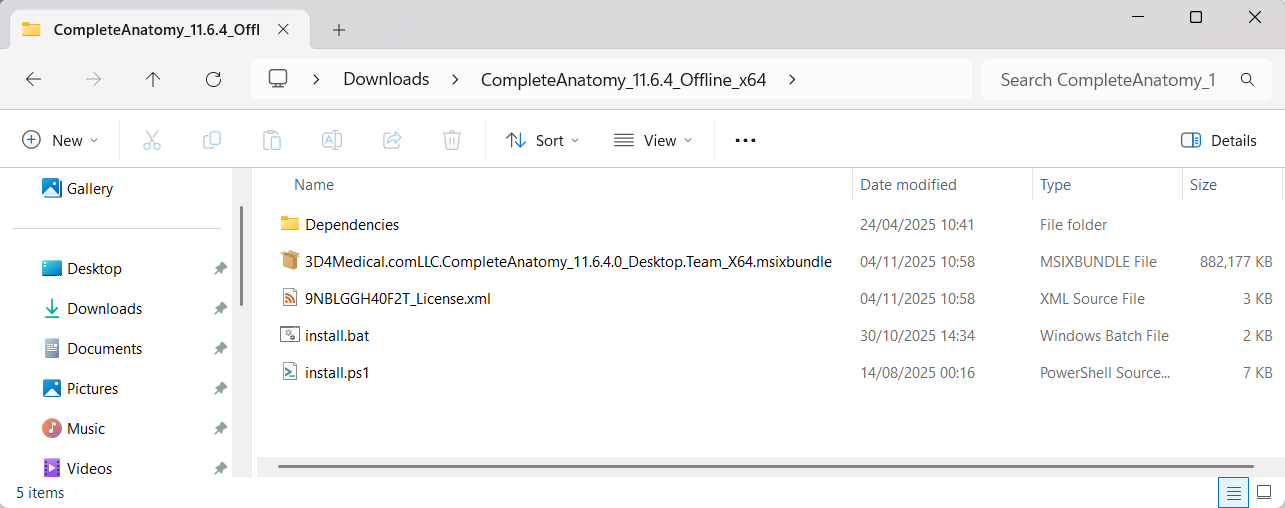The width and height of the screenshot is (1285, 508).
Task: Expand chevron after CompleteAnatomy_11.6.4_Offline_x64 breadcrumb
Action: (792, 79)
